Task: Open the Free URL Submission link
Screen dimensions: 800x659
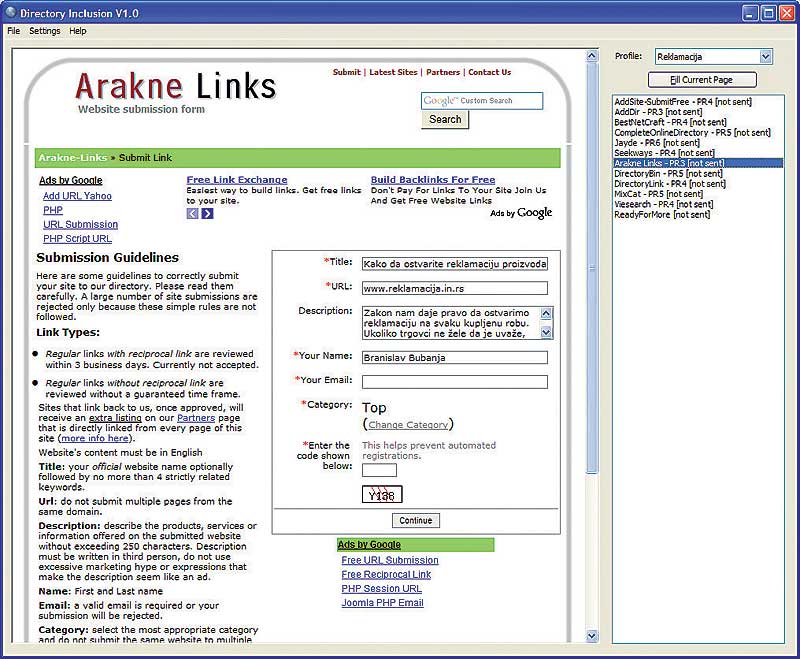Action: coord(390,560)
